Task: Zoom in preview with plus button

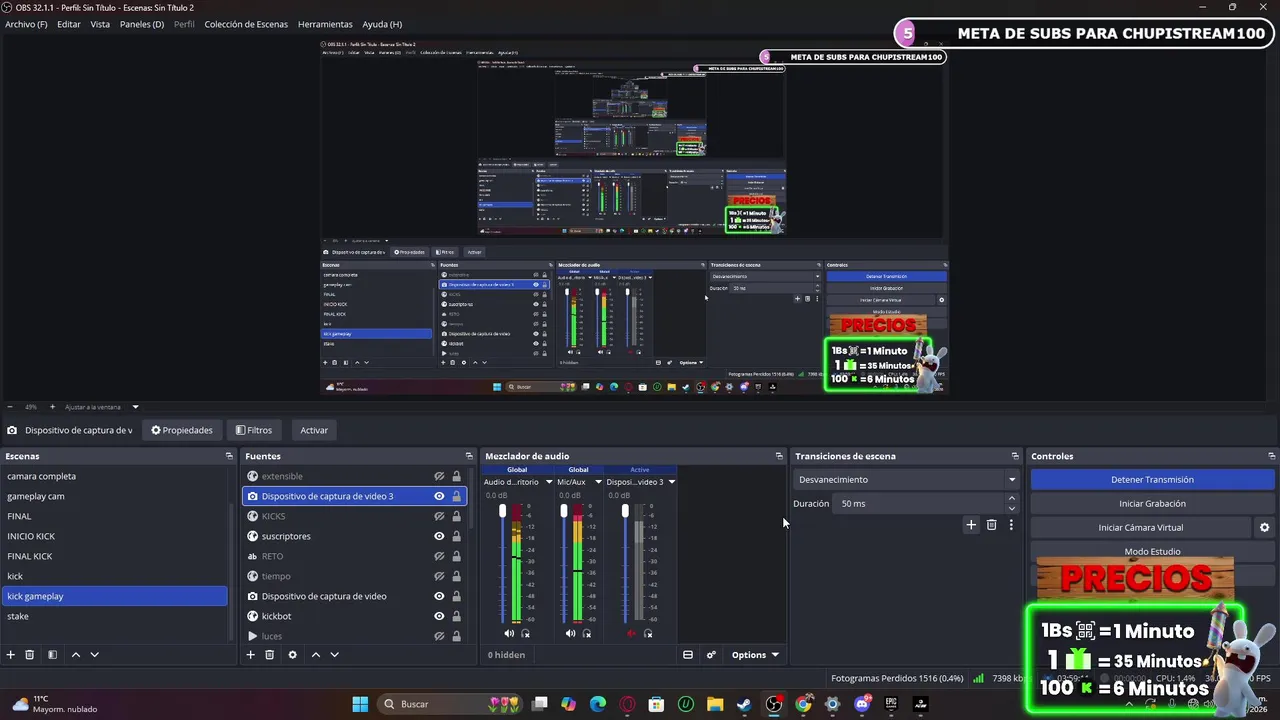Action: click(52, 407)
